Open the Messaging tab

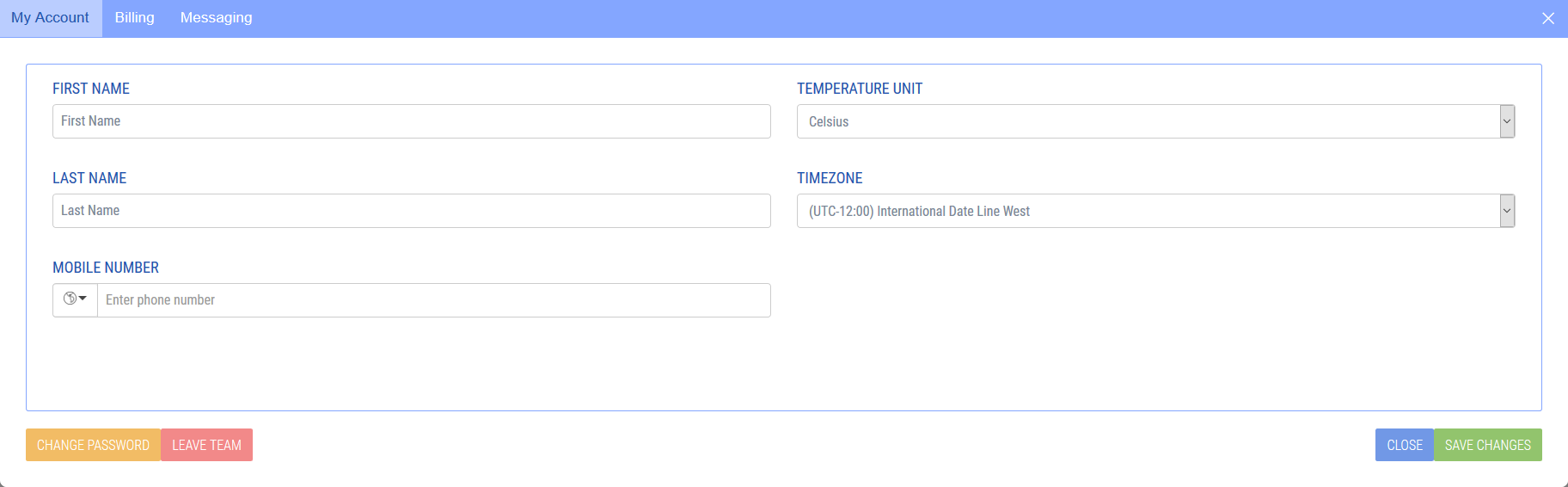tap(216, 18)
